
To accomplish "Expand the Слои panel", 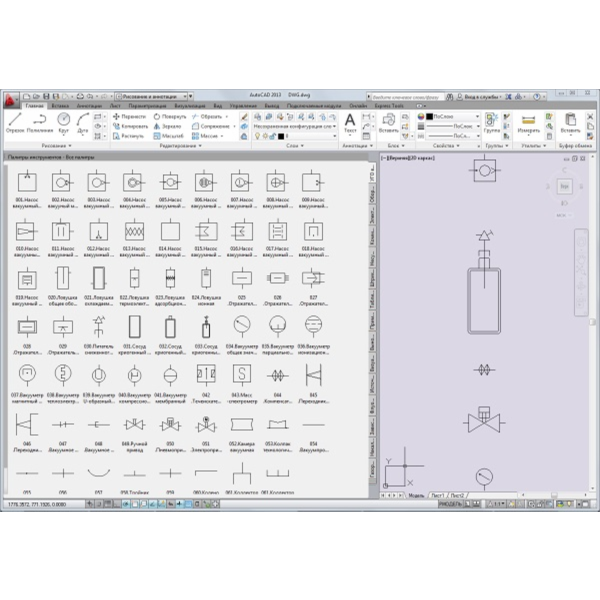I will [295, 146].
